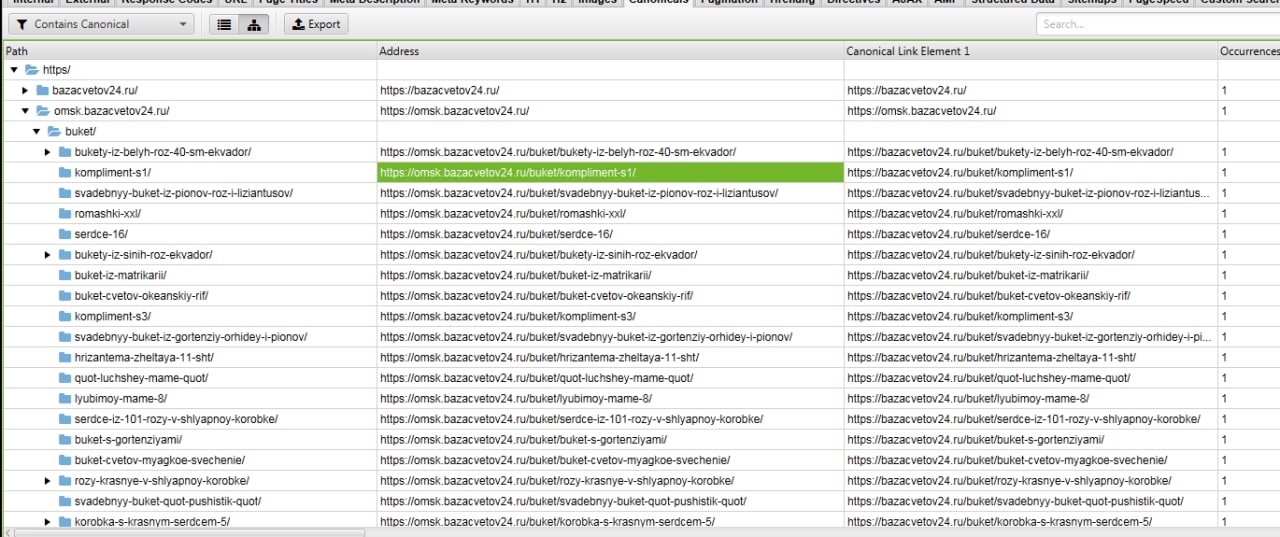
Task: Click folder icon beside omsk.bazacvetov24.ru/
Action: point(43,111)
